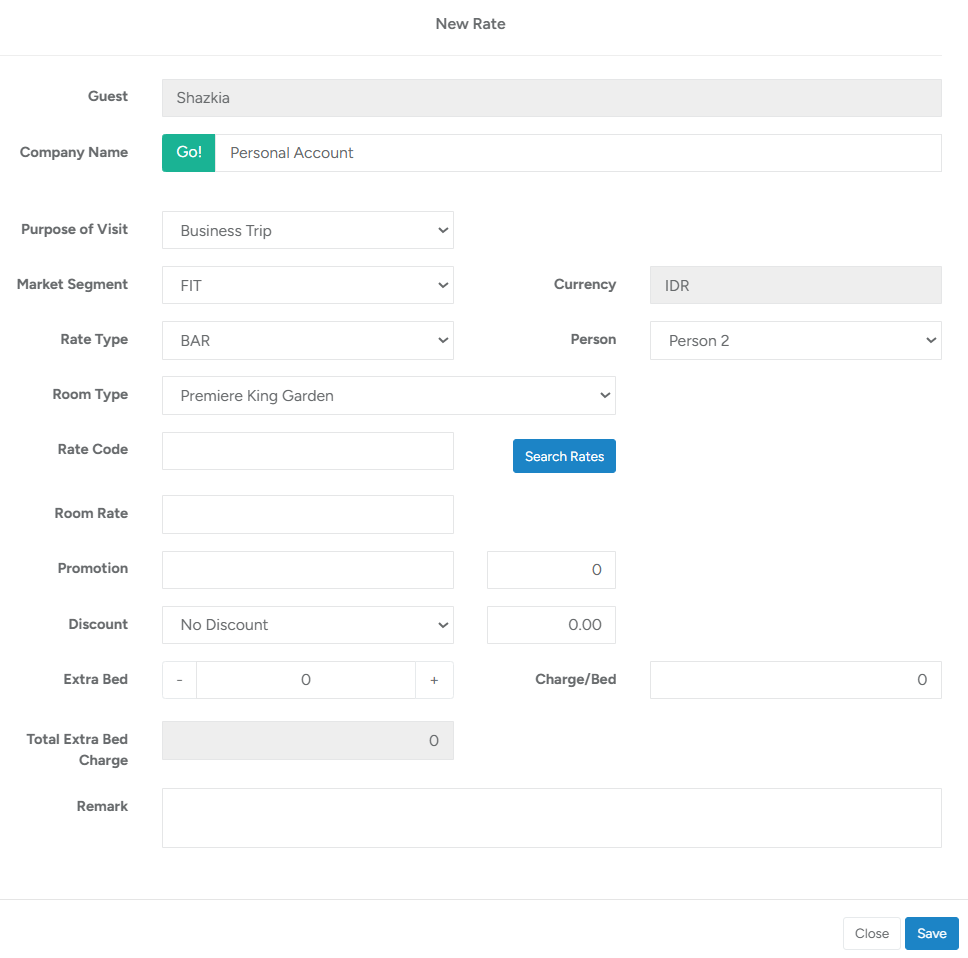This screenshot has height=958, width=968.
Task: Decrease extra bed count with minus
Action: (x=179, y=680)
